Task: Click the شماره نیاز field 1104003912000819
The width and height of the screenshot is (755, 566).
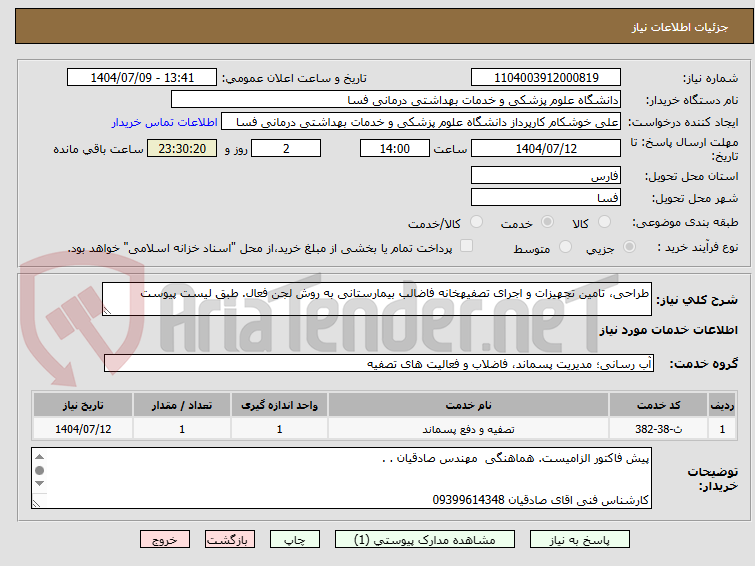Action: point(546,78)
